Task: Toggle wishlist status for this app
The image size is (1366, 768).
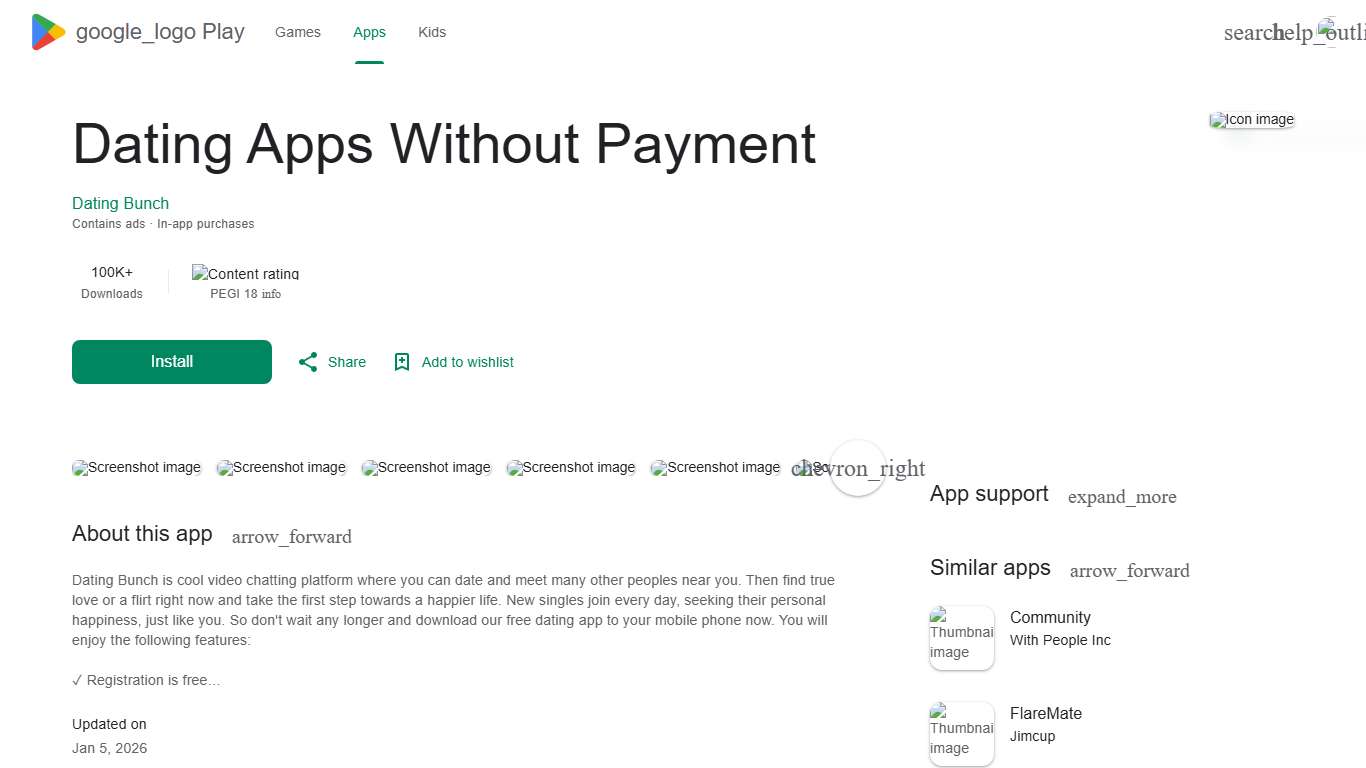Action: point(453,361)
